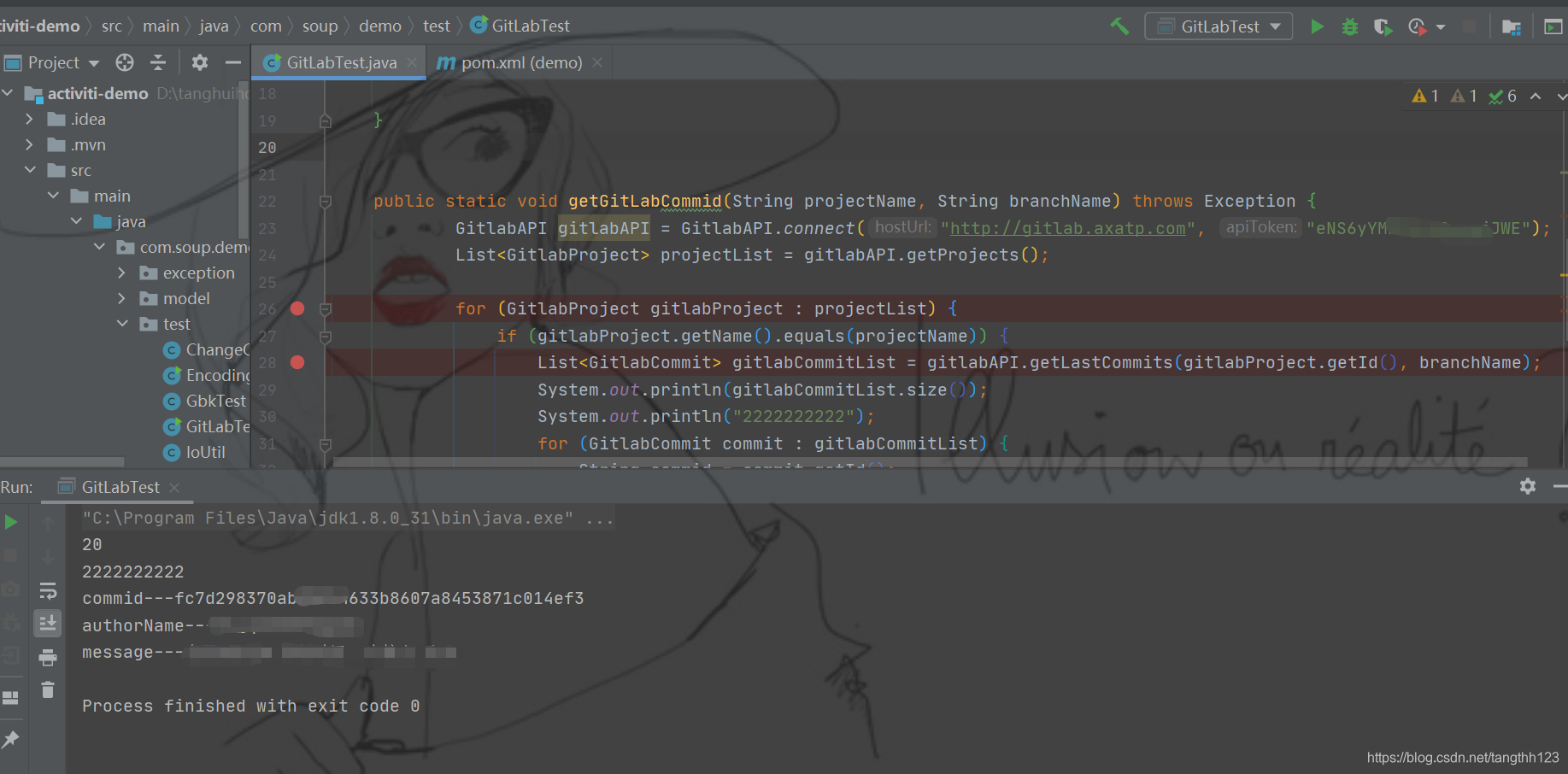Click 'Process finished with exit code 0' text

(250, 706)
